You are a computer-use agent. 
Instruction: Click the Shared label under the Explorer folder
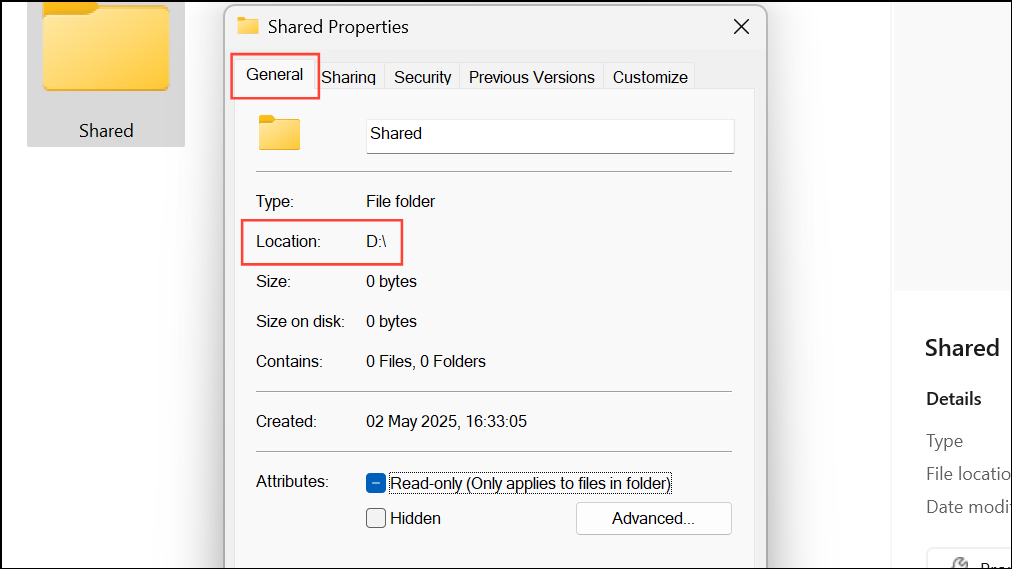(106, 131)
